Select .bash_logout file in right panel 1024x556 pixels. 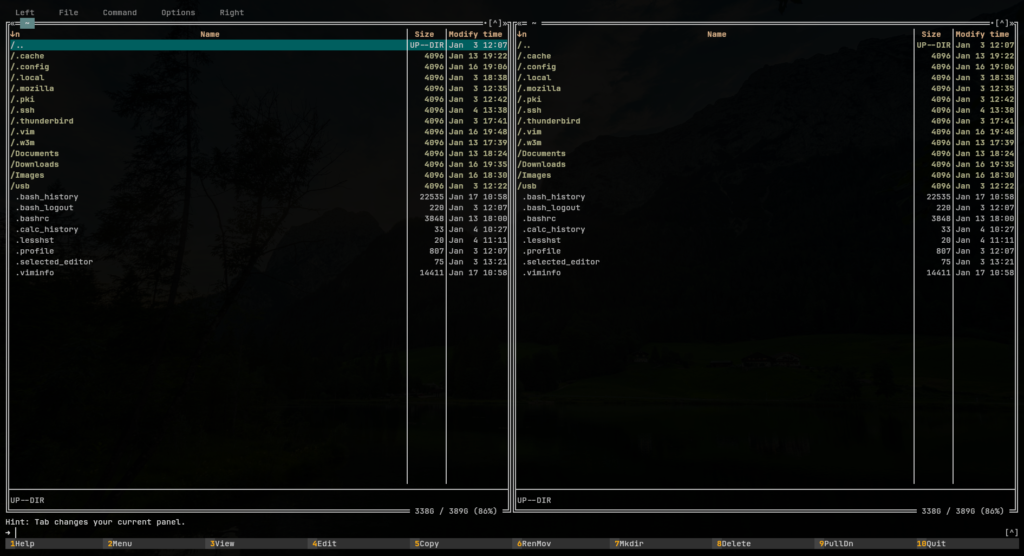(765, 208)
